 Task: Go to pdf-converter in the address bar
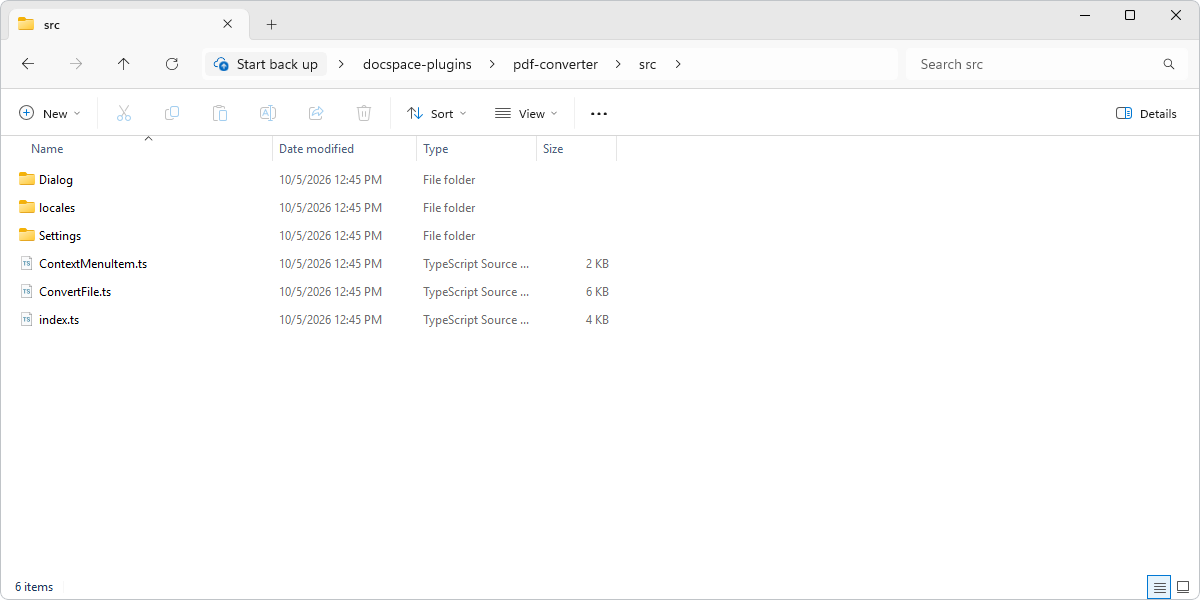[555, 64]
